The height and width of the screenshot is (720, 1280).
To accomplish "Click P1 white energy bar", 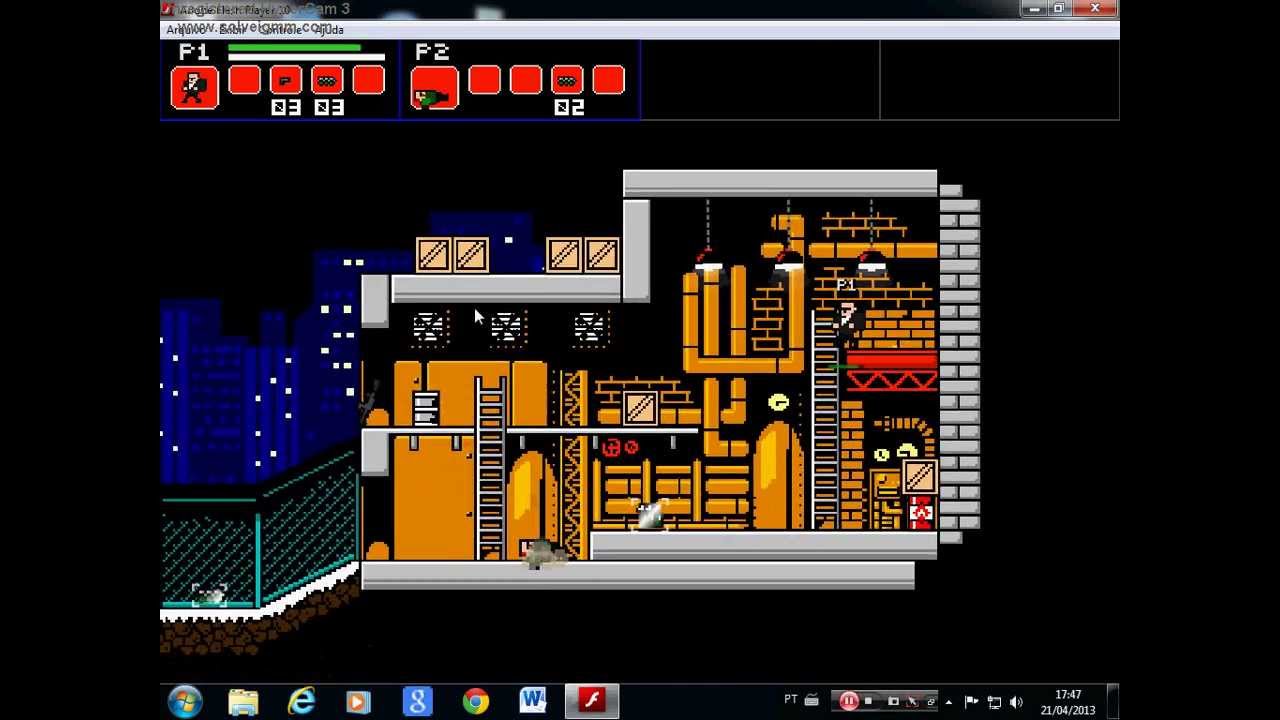I will [306, 57].
